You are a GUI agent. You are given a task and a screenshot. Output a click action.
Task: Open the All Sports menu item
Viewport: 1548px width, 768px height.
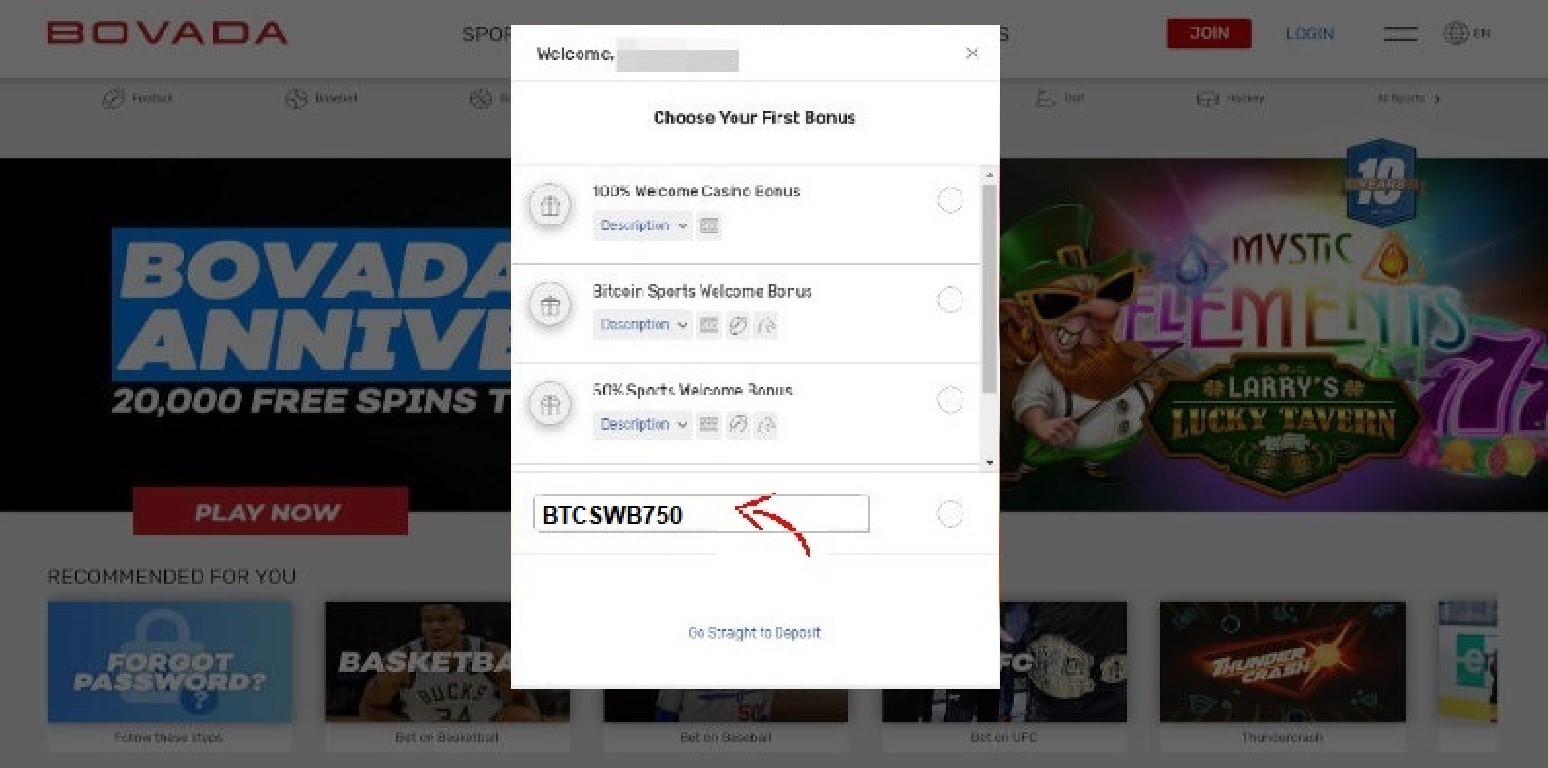(x=1408, y=98)
